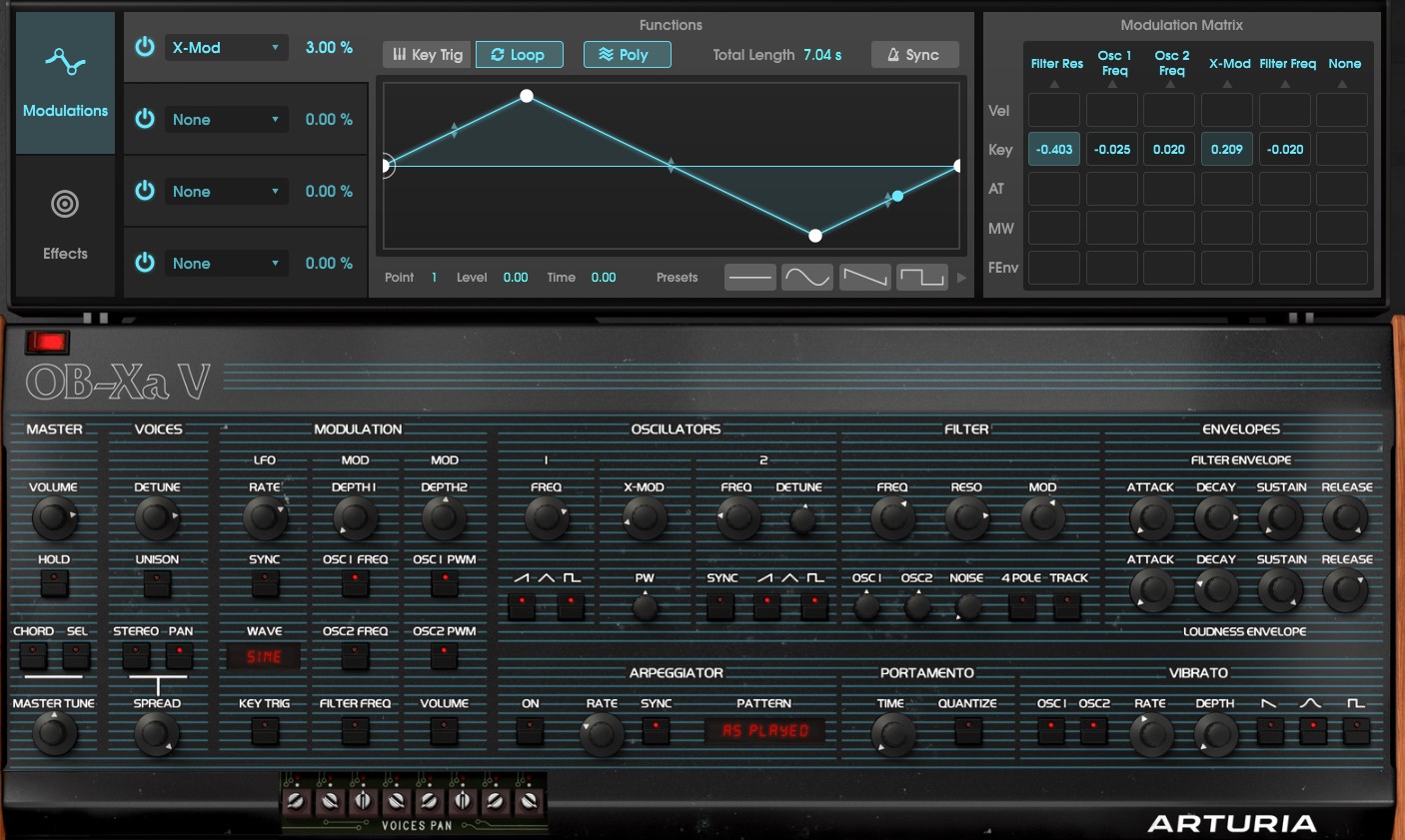Toggle the OSC1 FREQ modulation button
Image resolution: width=1405 pixels, height=840 pixels.
coord(355,583)
